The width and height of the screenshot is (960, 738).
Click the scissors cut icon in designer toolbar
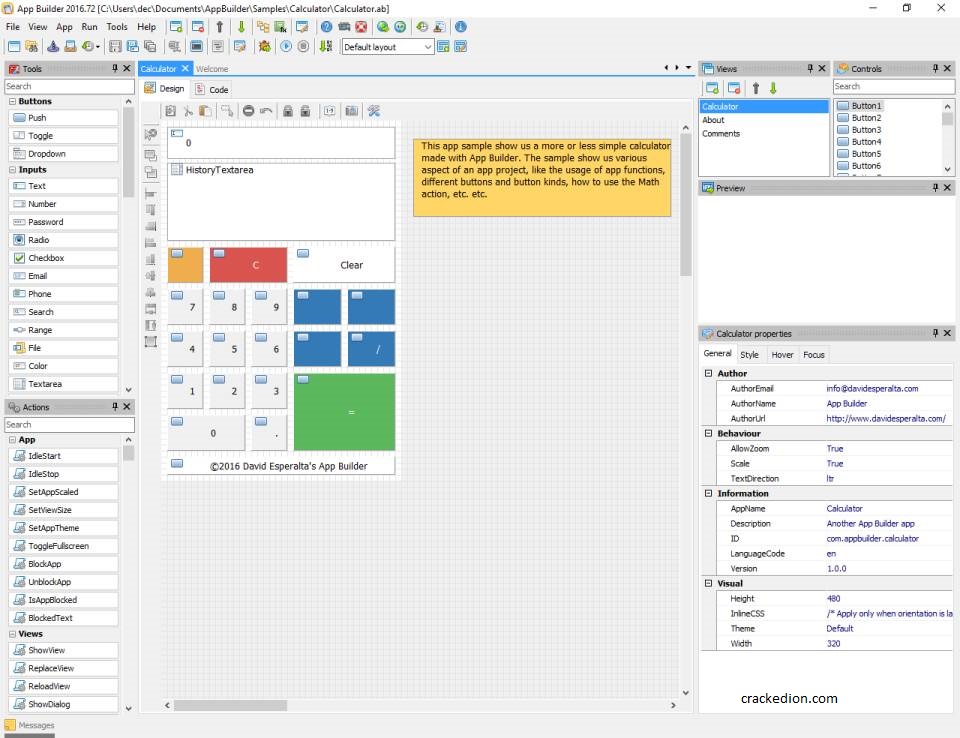(x=188, y=111)
